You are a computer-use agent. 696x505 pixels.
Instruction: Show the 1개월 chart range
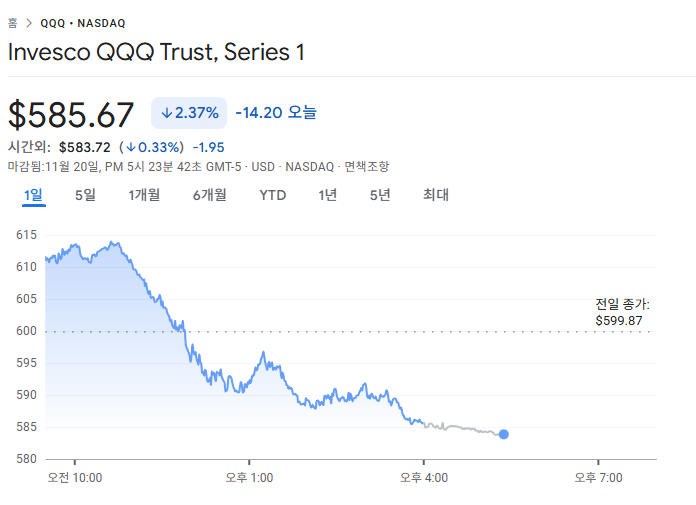coord(144,195)
